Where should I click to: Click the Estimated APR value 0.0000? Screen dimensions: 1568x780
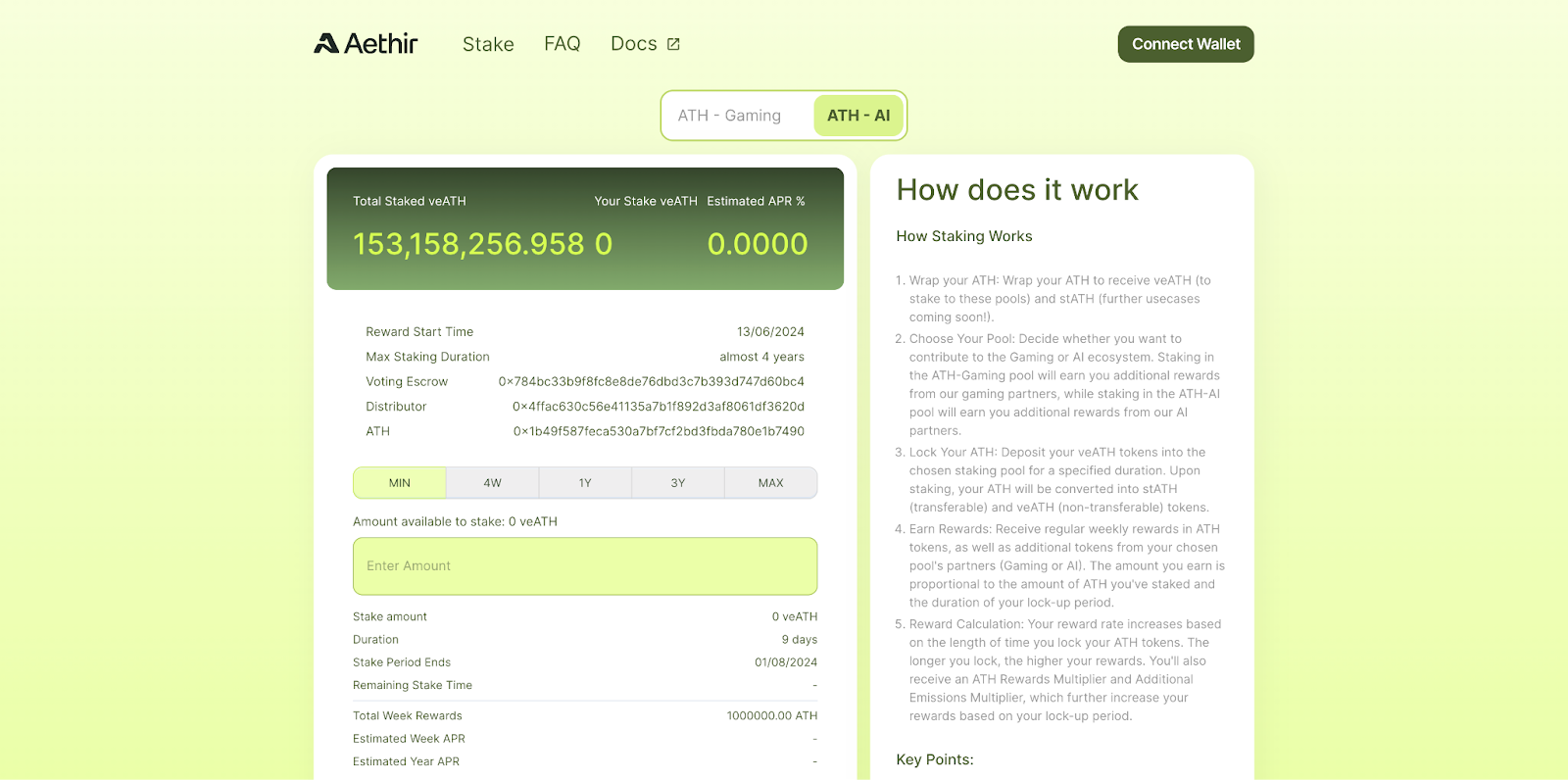(758, 244)
